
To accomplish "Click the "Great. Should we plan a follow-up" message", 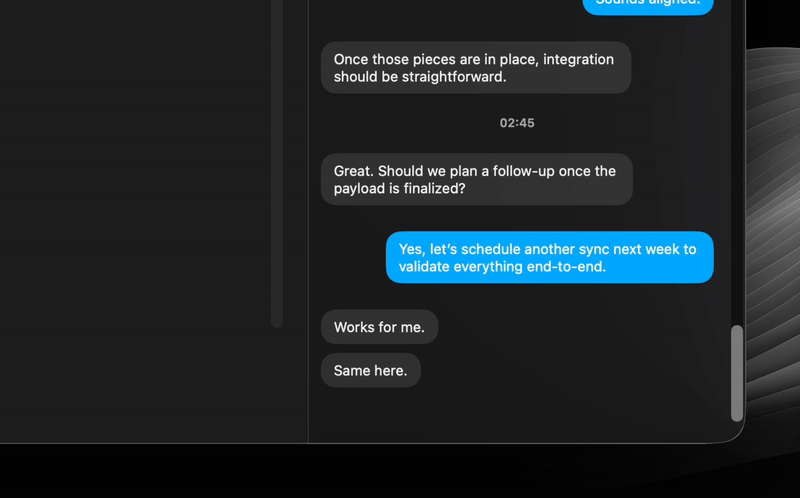I will (477, 179).
